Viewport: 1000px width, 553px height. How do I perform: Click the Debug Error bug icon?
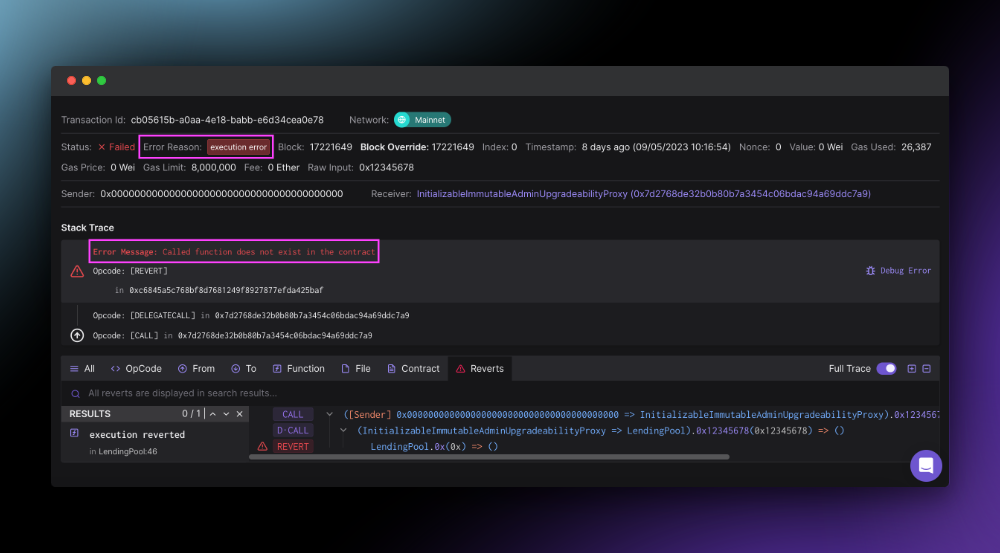(x=871, y=271)
